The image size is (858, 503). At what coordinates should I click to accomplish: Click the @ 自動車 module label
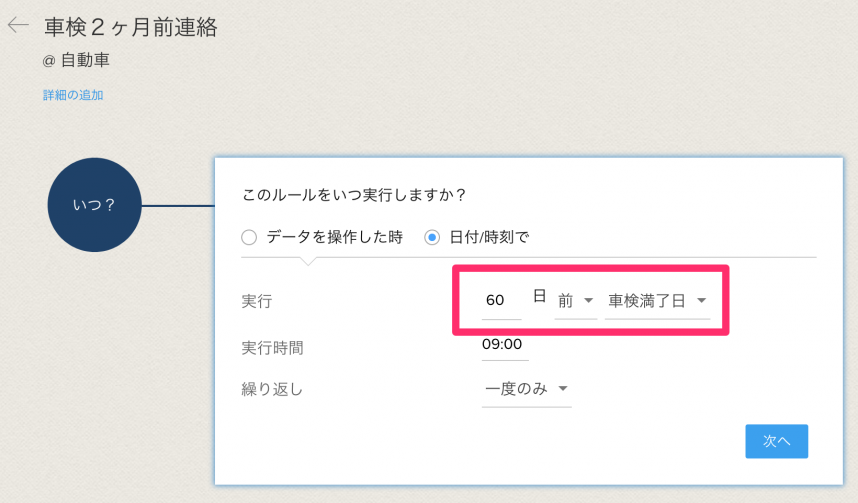click(x=76, y=60)
